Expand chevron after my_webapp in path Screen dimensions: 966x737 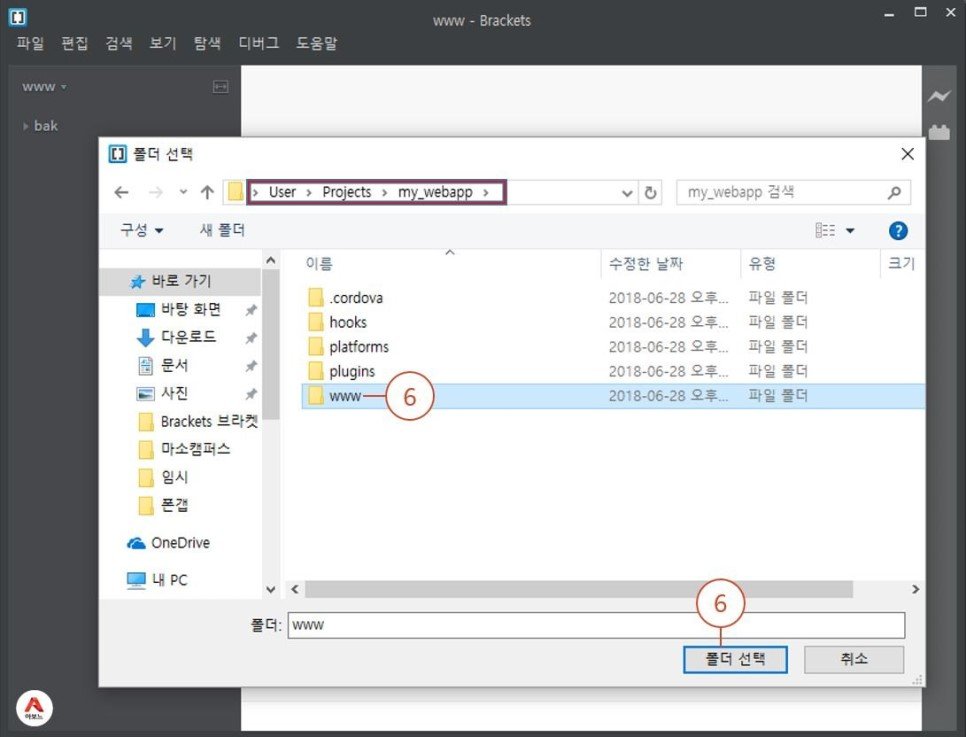pos(486,193)
